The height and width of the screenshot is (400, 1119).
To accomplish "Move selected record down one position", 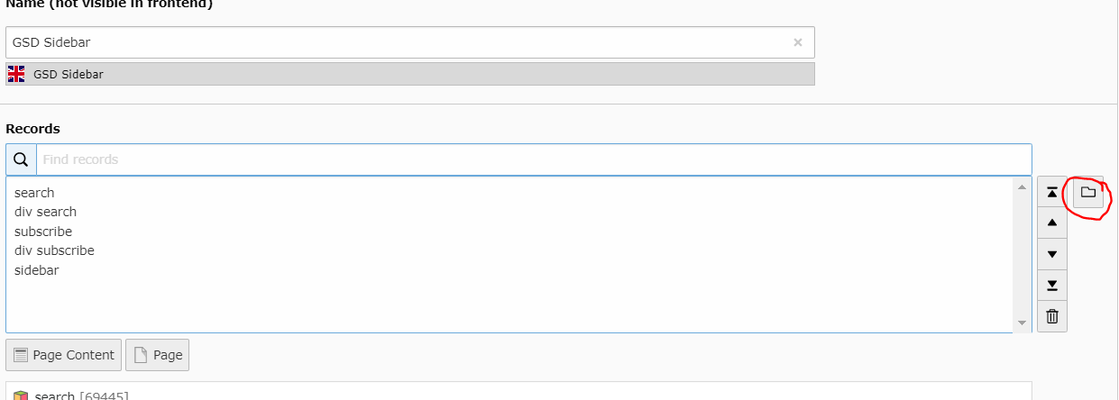I will [x=1052, y=254].
